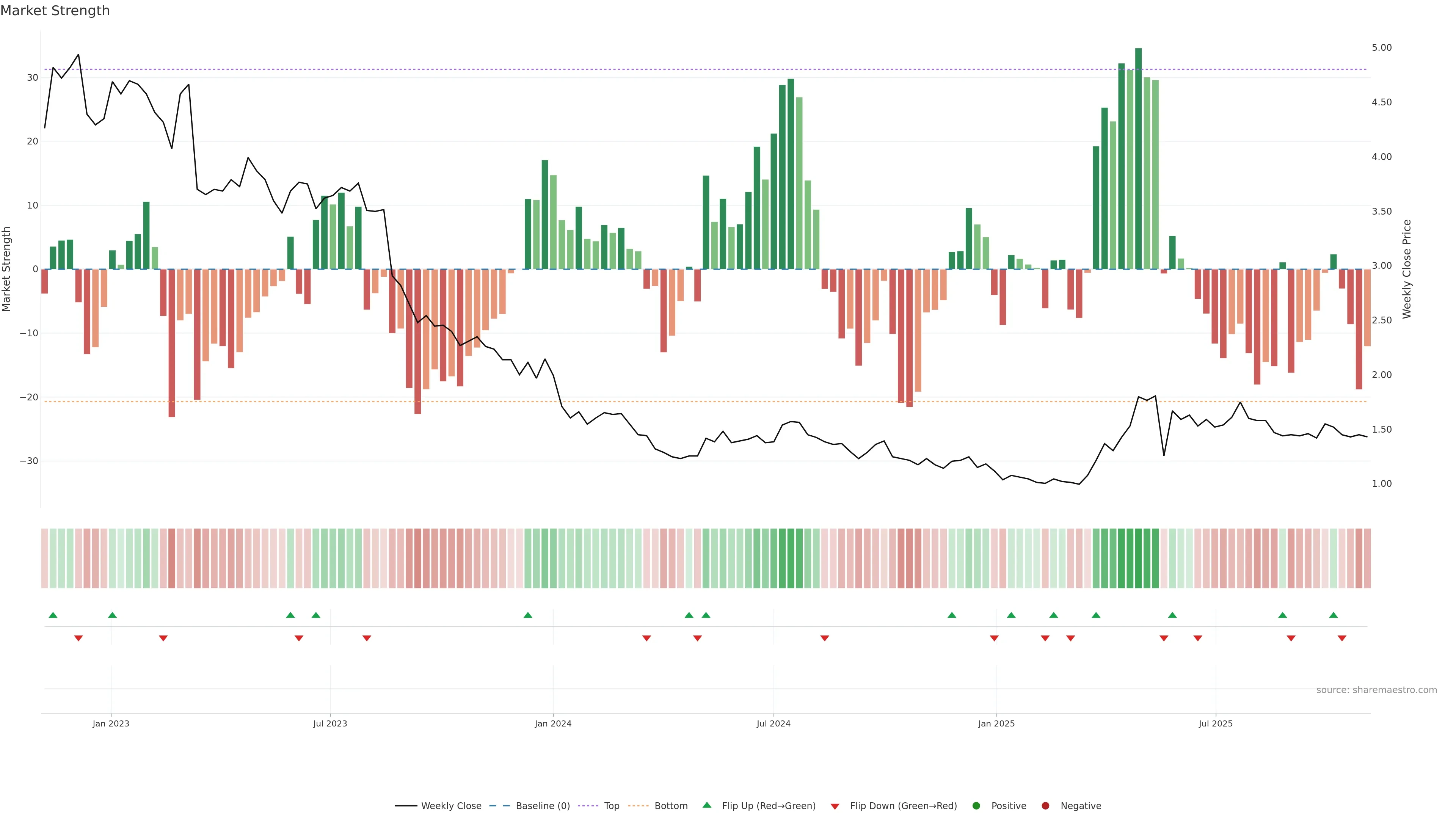The image size is (1456, 819).
Task: Click the last red flip-down triangle marker
Action: (1342, 638)
